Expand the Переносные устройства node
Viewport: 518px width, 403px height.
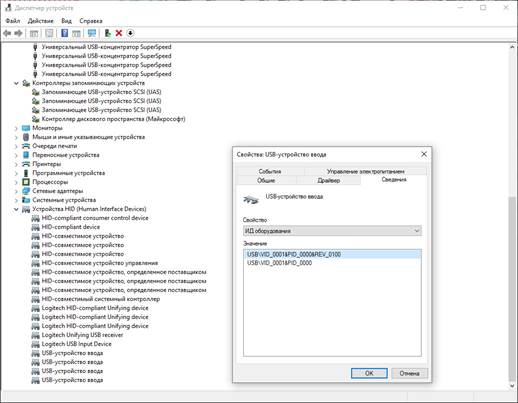[x=16, y=155]
